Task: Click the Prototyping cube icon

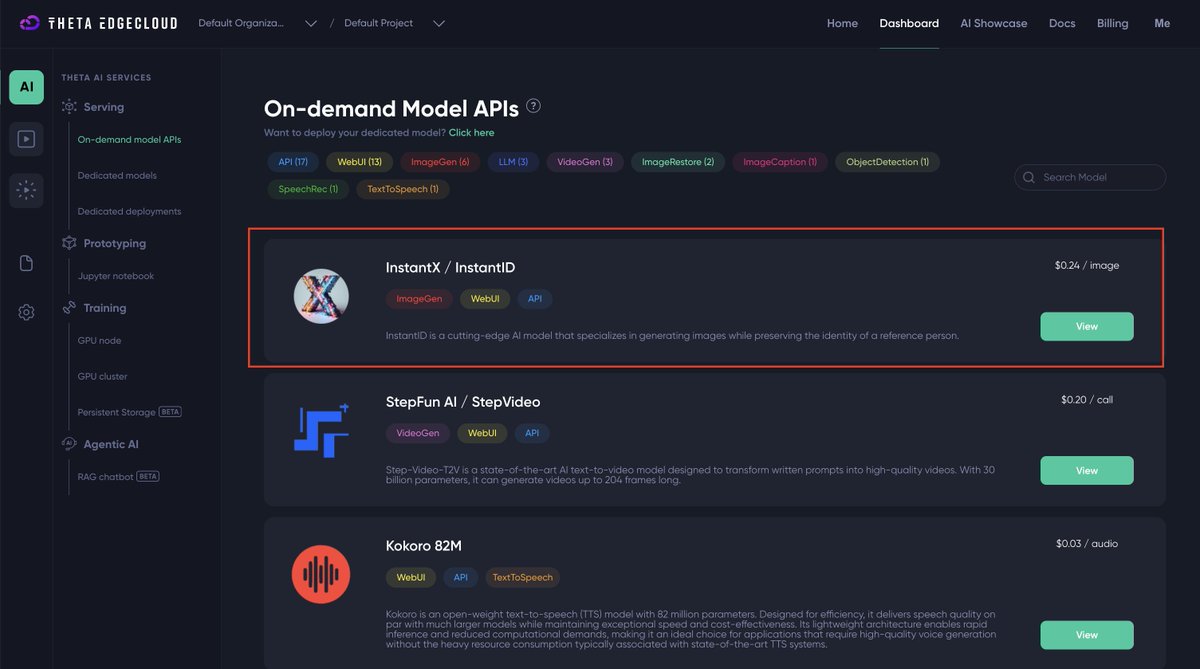Action: (x=69, y=243)
